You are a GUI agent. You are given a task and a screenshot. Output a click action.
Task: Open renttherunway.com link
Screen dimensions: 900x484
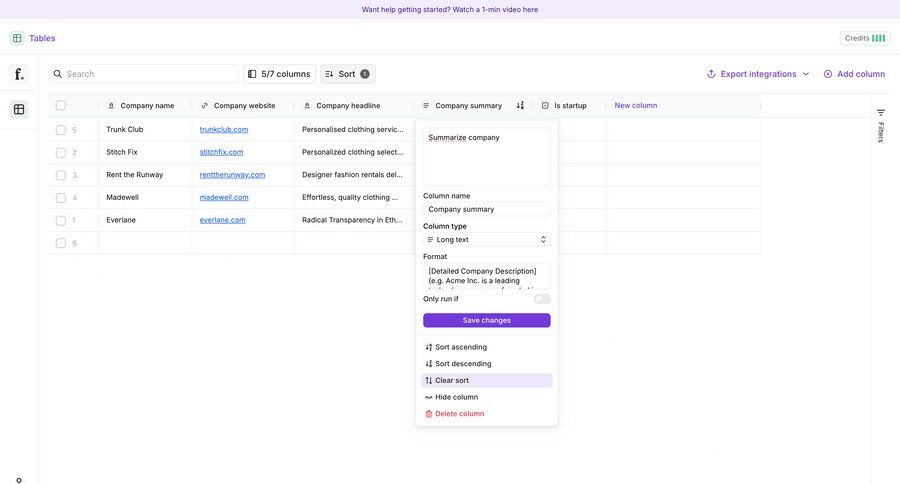tap(232, 175)
